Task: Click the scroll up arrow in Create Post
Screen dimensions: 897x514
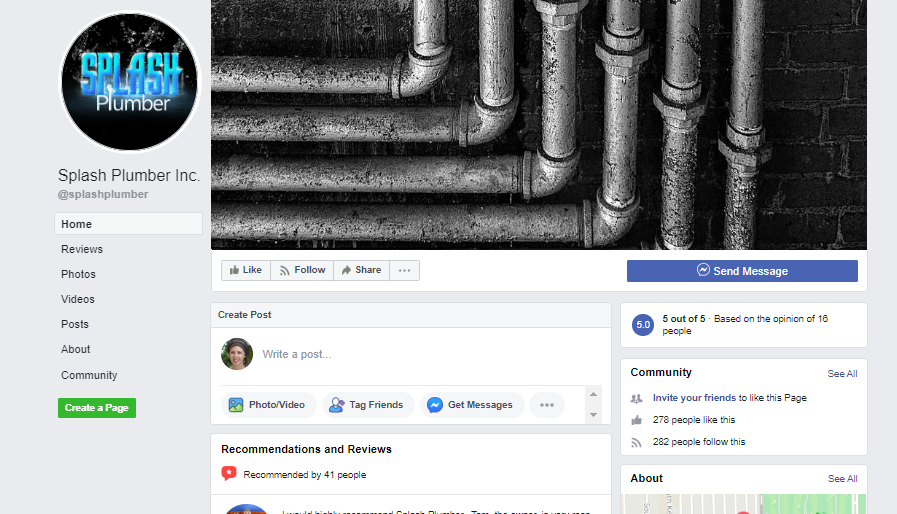Action: (593, 394)
